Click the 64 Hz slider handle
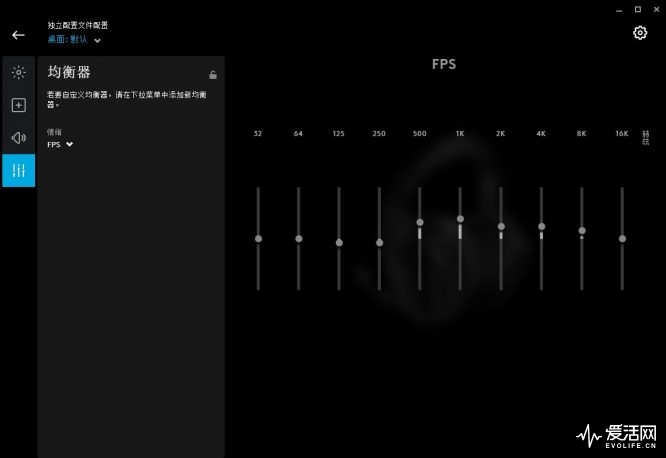 (299, 239)
